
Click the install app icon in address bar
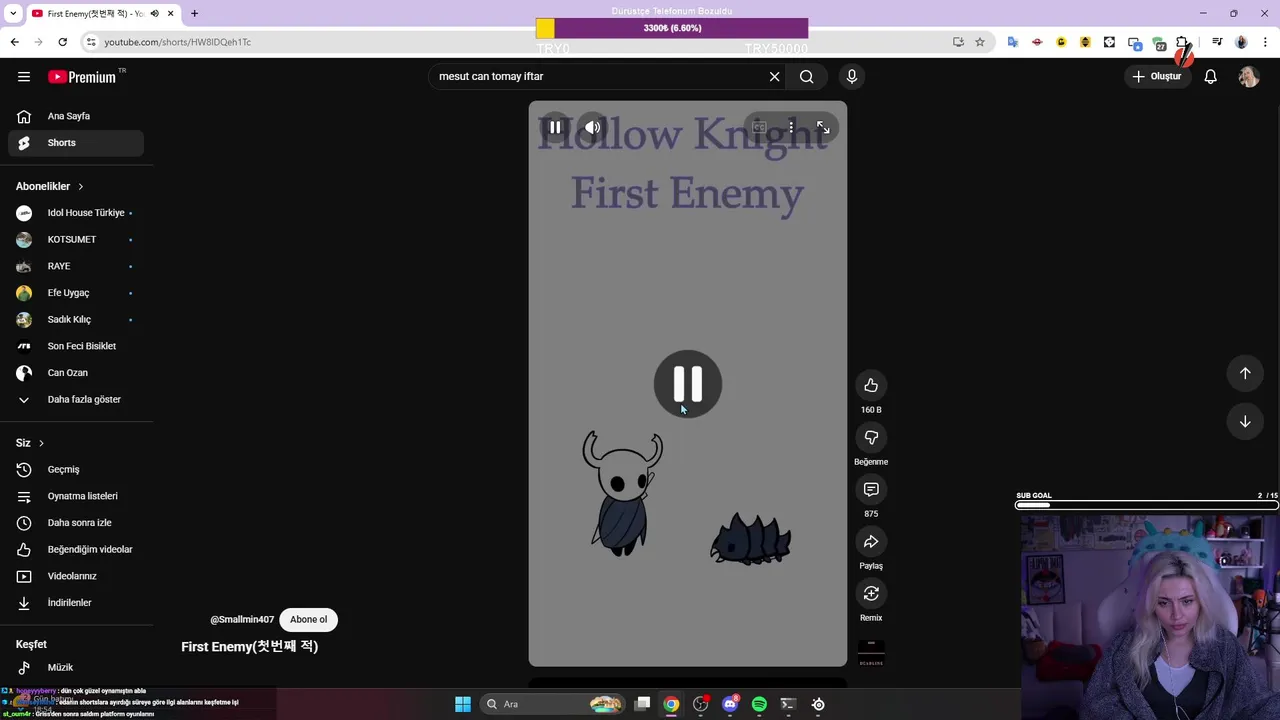958,42
